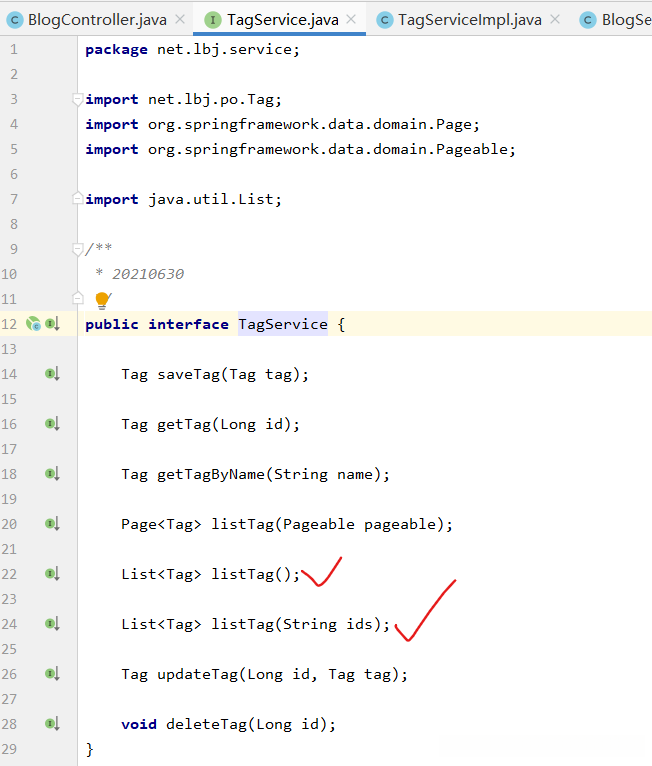Viewport: 652px width, 766px height.
Task: Collapse the Javadoc comment at line 9
Action: [x=77, y=249]
